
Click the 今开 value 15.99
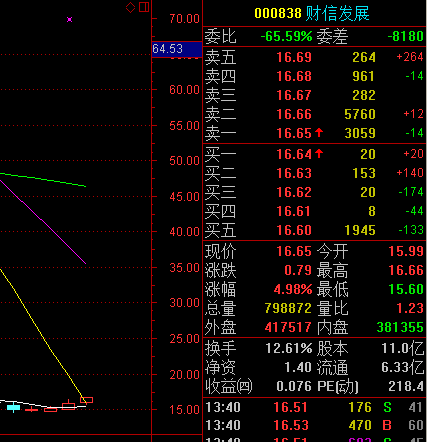(406, 251)
